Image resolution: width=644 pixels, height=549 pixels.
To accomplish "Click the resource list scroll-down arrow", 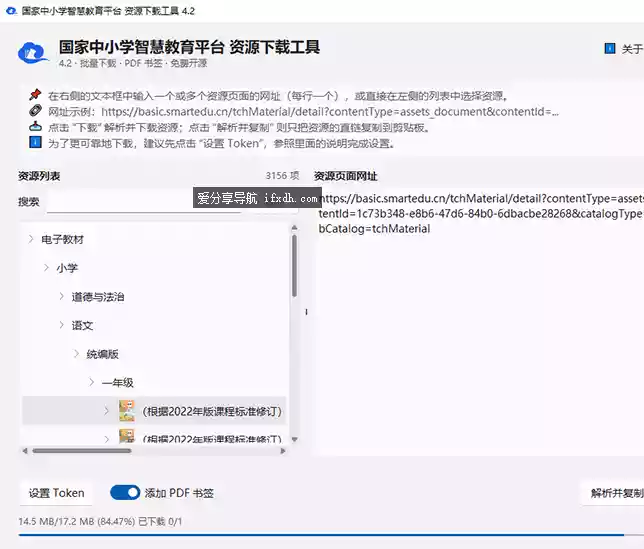I will (x=294, y=439).
